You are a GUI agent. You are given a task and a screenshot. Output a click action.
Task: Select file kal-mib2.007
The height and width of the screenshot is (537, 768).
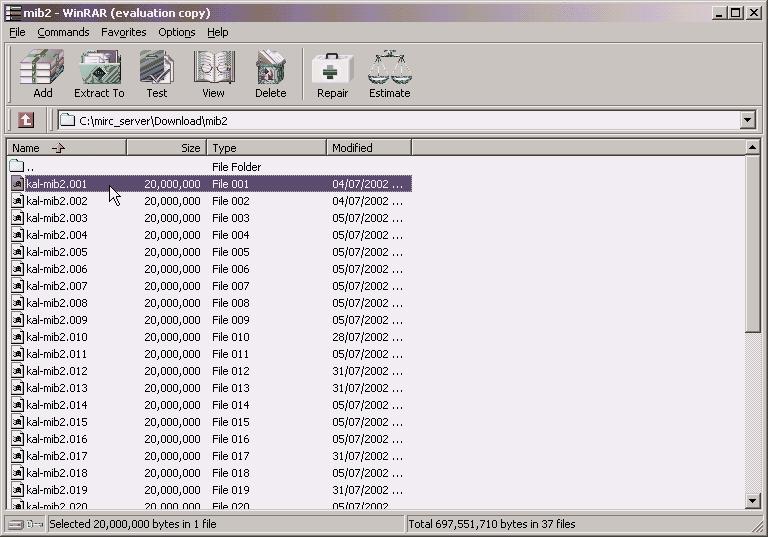pyautogui.click(x=57, y=286)
